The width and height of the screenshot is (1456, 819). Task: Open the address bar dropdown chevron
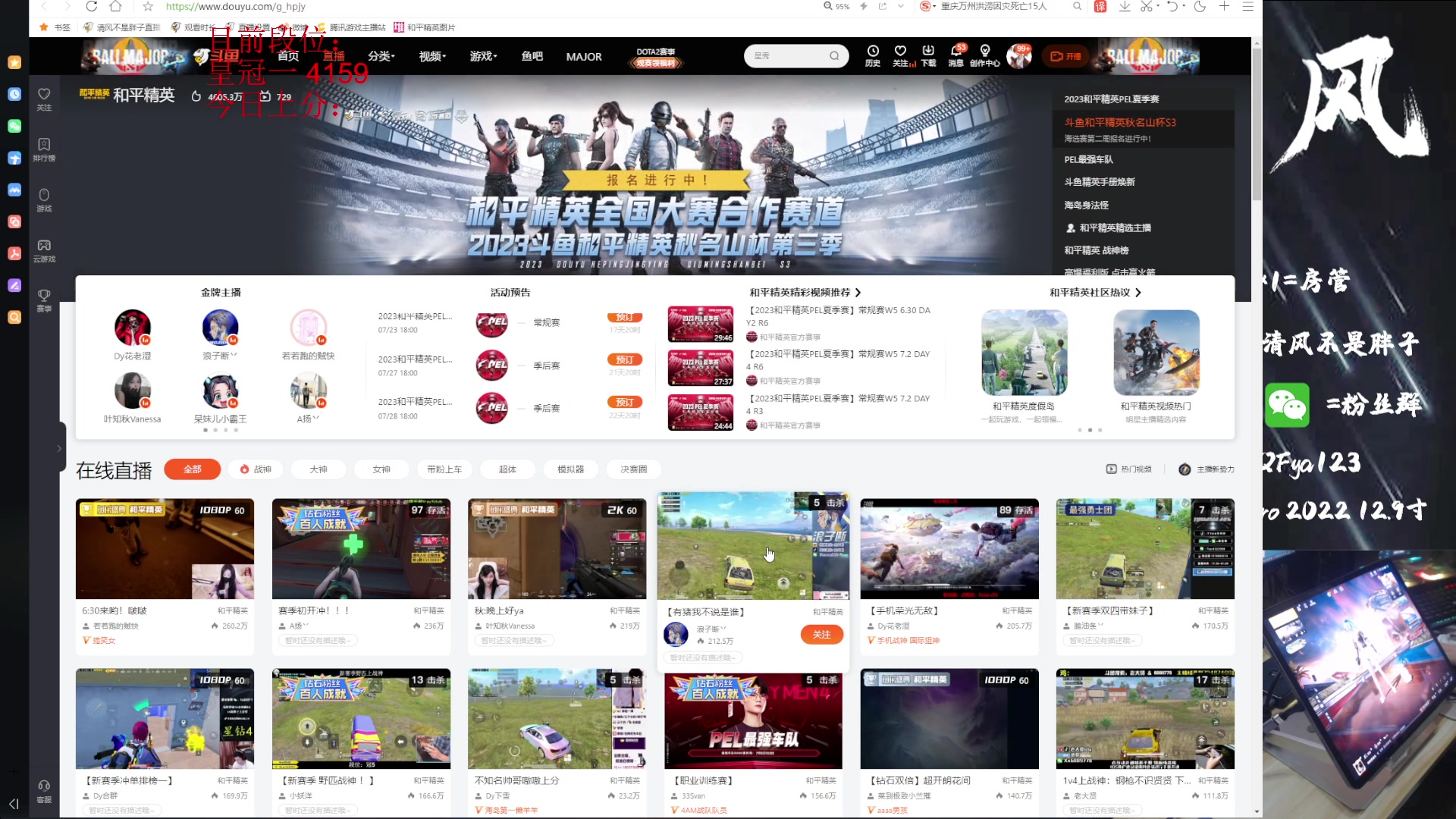coord(900,6)
